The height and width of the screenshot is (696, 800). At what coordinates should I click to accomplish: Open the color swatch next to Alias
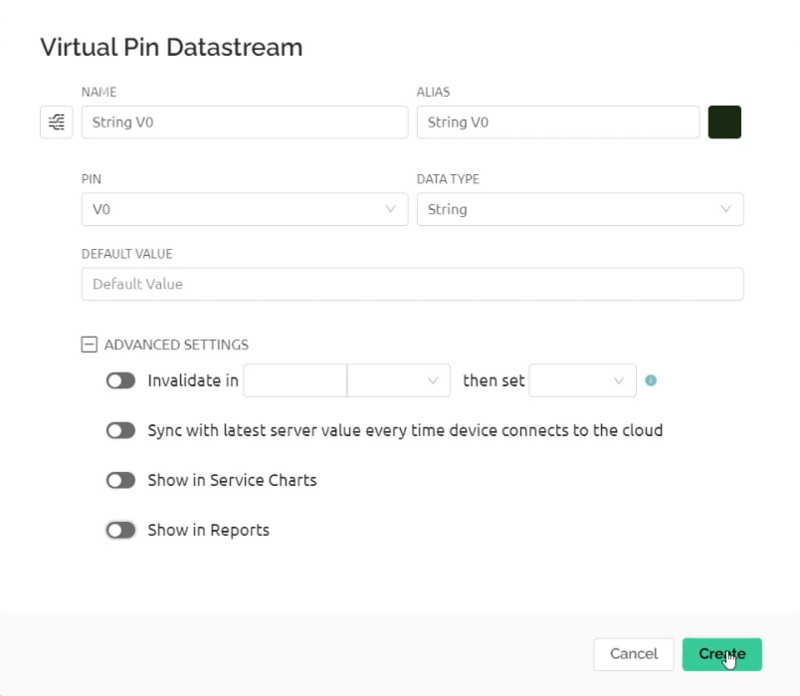(x=724, y=121)
